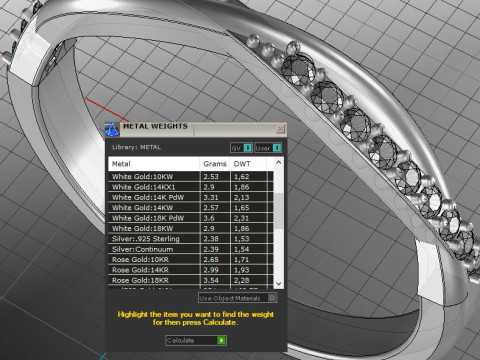This screenshot has width=480, height=360.
Task: Select White Gold:10KW row
Action: click(191, 176)
